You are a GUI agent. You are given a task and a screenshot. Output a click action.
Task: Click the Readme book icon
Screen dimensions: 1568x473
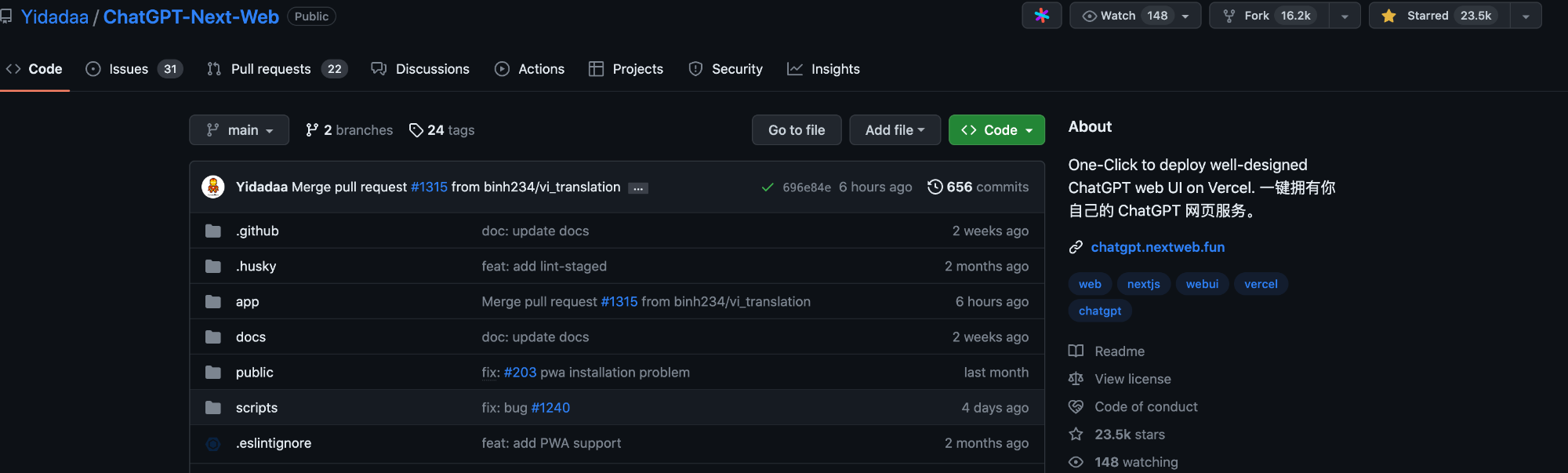tap(1076, 351)
